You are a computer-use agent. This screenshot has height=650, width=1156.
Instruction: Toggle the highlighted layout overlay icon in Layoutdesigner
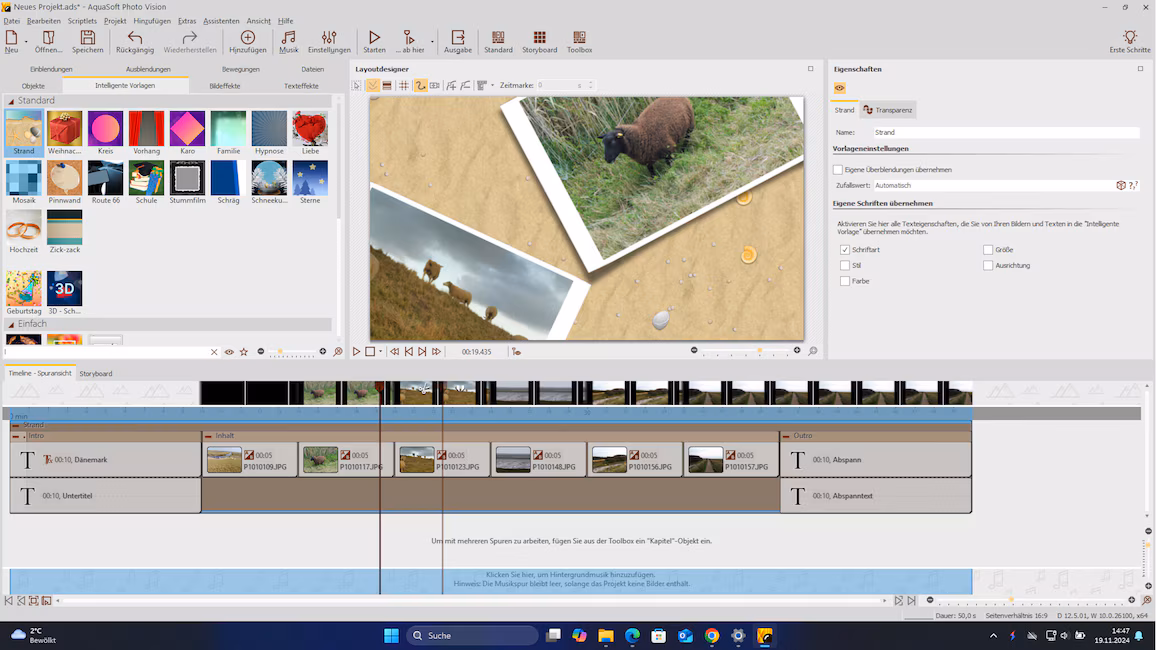tap(373, 85)
